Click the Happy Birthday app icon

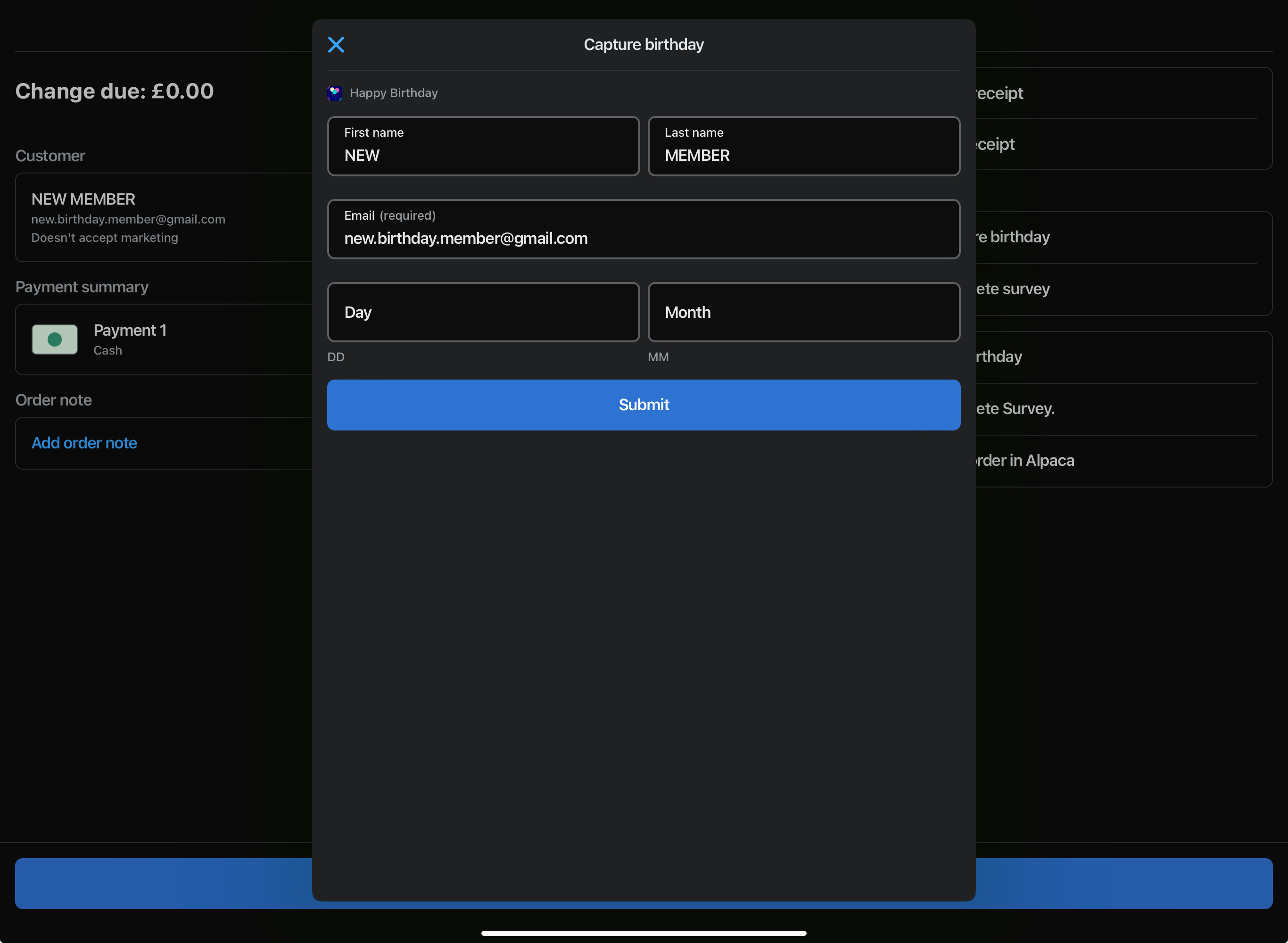coord(334,93)
